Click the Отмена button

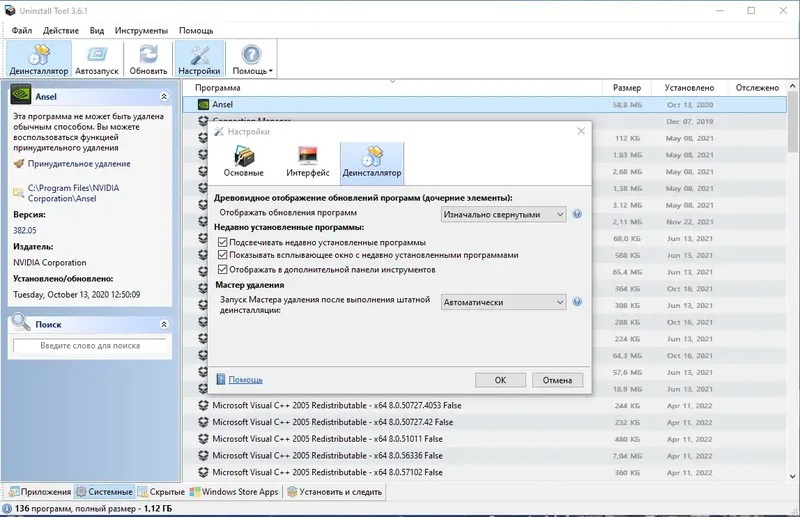(x=557, y=380)
